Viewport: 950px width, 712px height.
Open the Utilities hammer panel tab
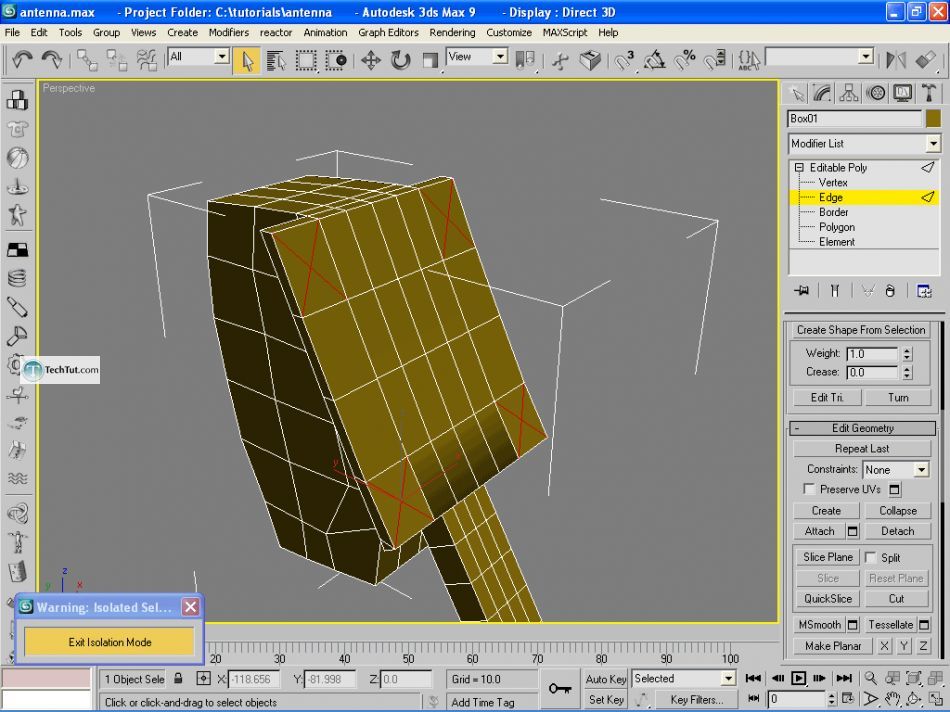tap(928, 93)
